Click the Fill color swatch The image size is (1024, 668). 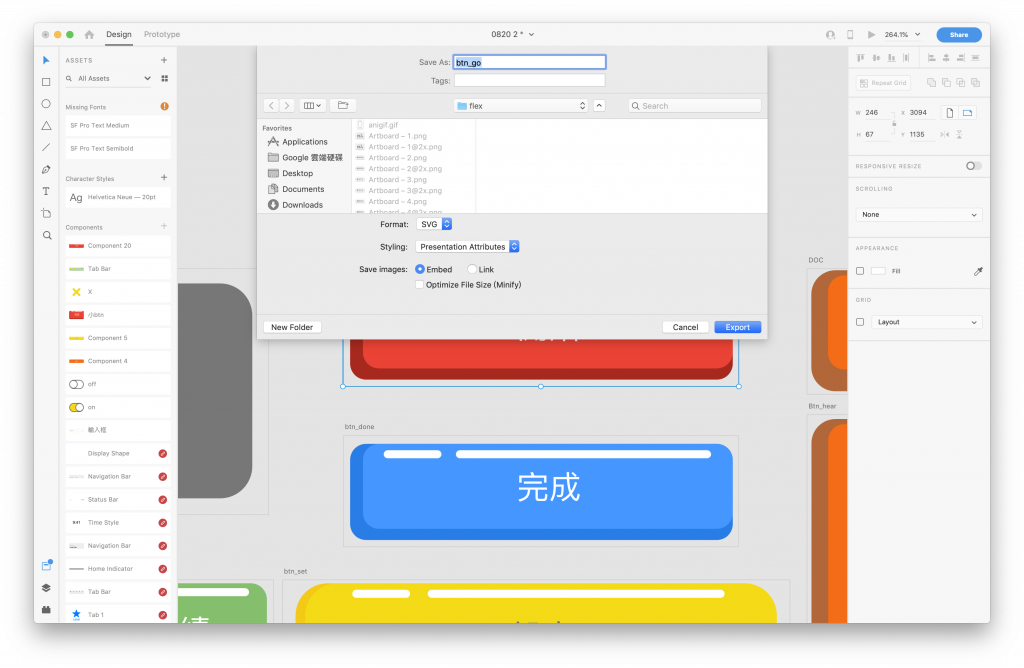pos(878,271)
